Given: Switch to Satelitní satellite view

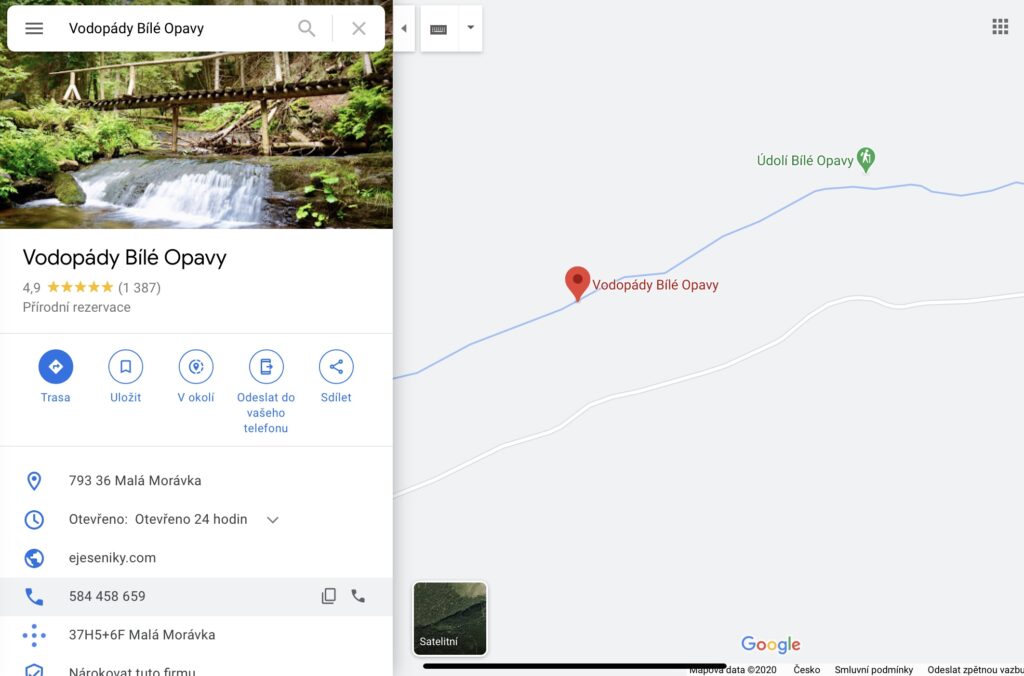Looking at the screenshot, I should (450, 618).
